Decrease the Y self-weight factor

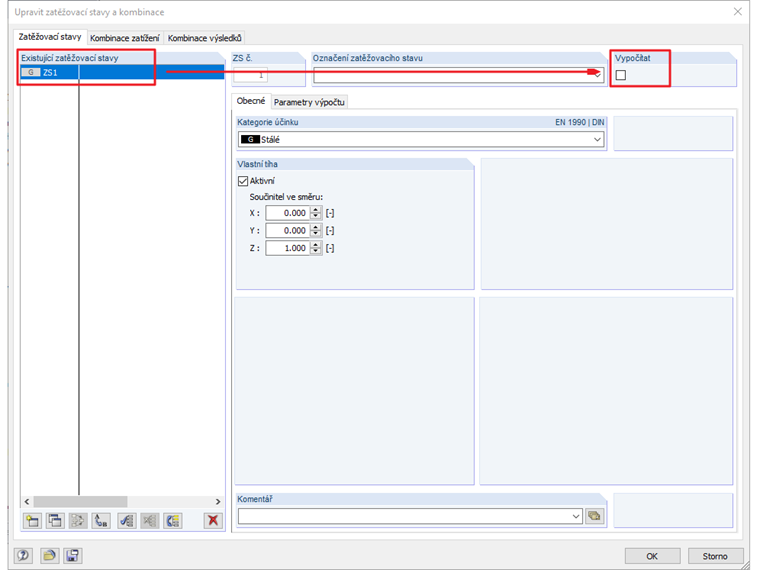316,234
